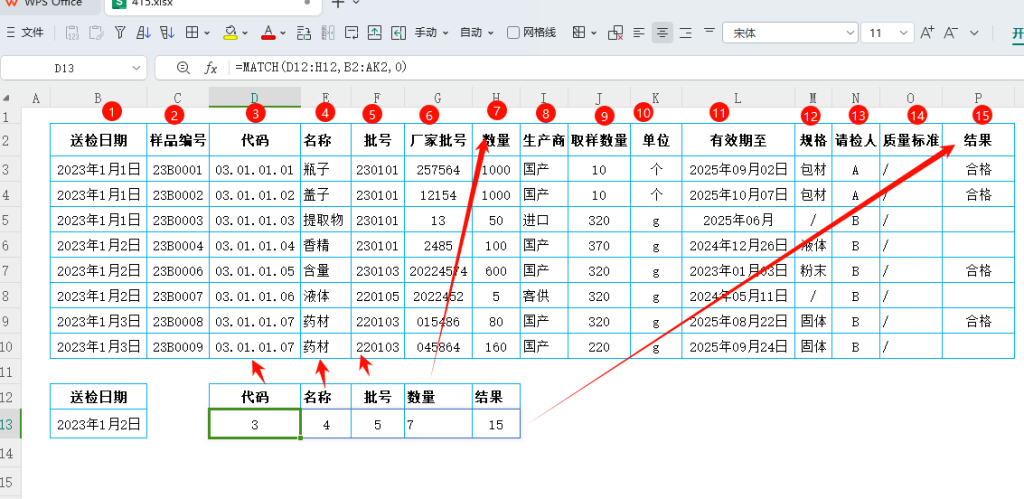
Task: Click the clear formatting icon
Action: pyautogui.click(x=615, y=33)
